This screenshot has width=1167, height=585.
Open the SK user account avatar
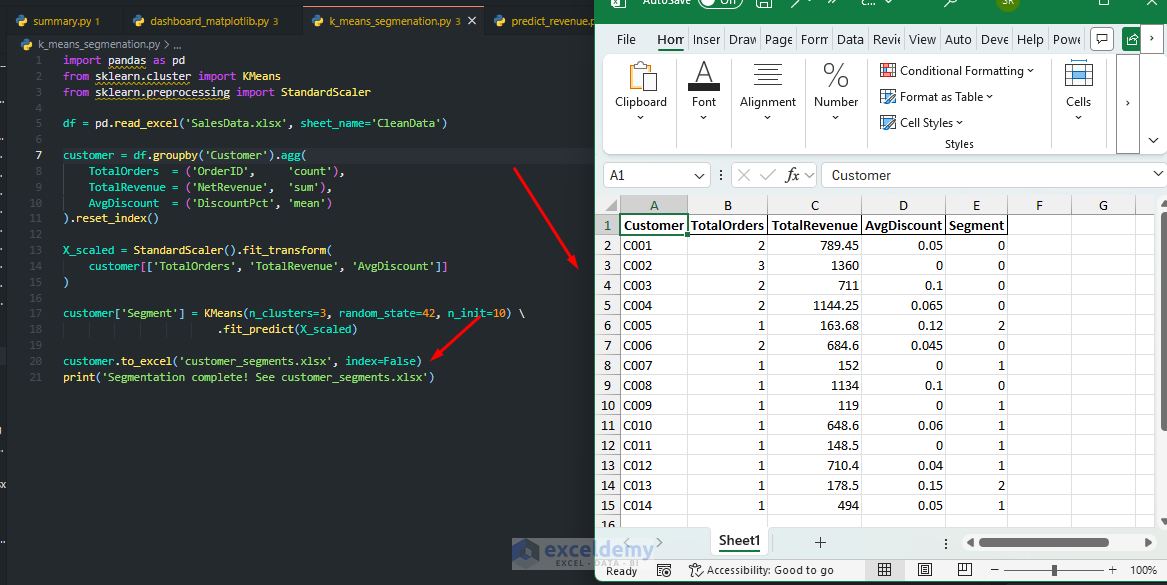(1008, 3)
